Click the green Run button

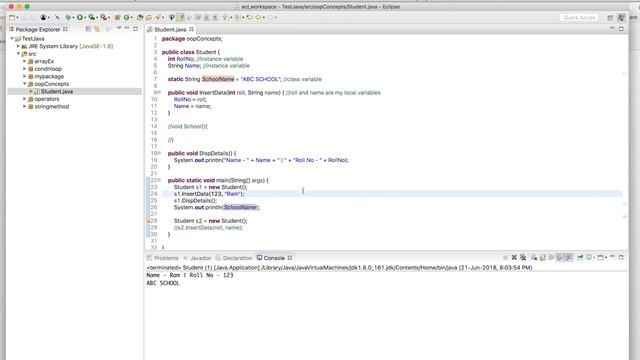80,18
